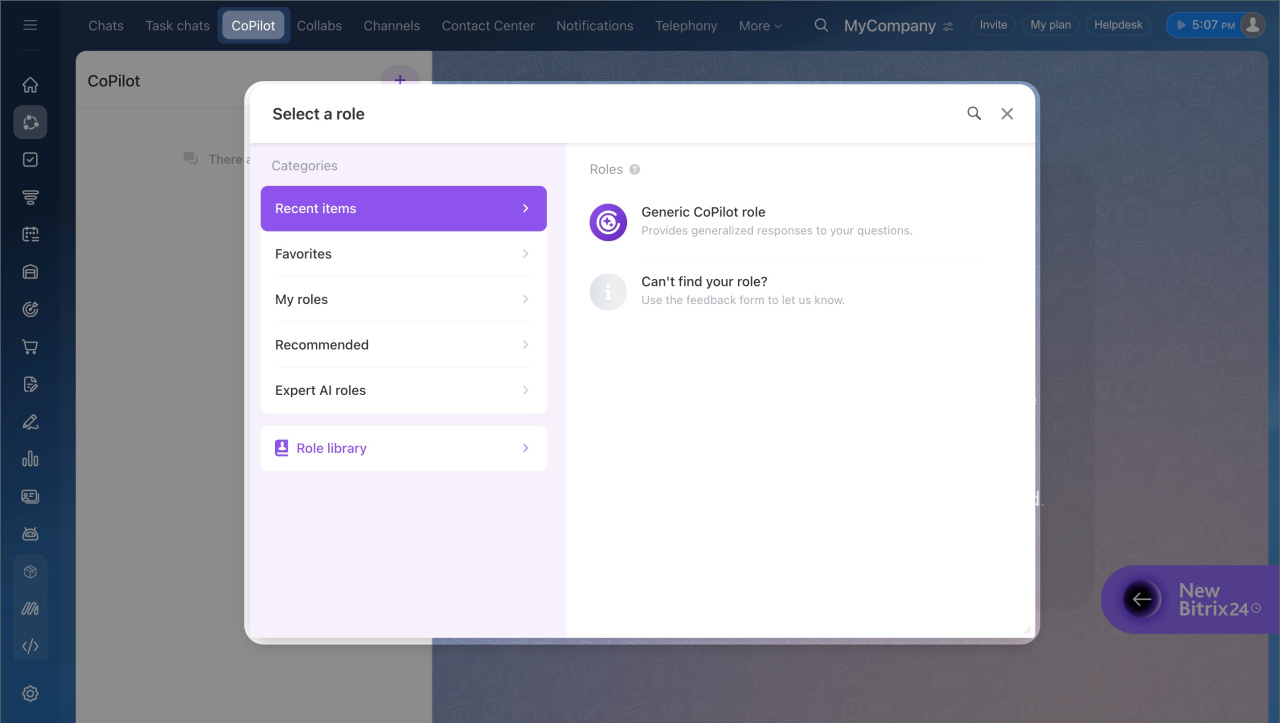Open the analytics bar chart sidebar icon

click(30, 459)
